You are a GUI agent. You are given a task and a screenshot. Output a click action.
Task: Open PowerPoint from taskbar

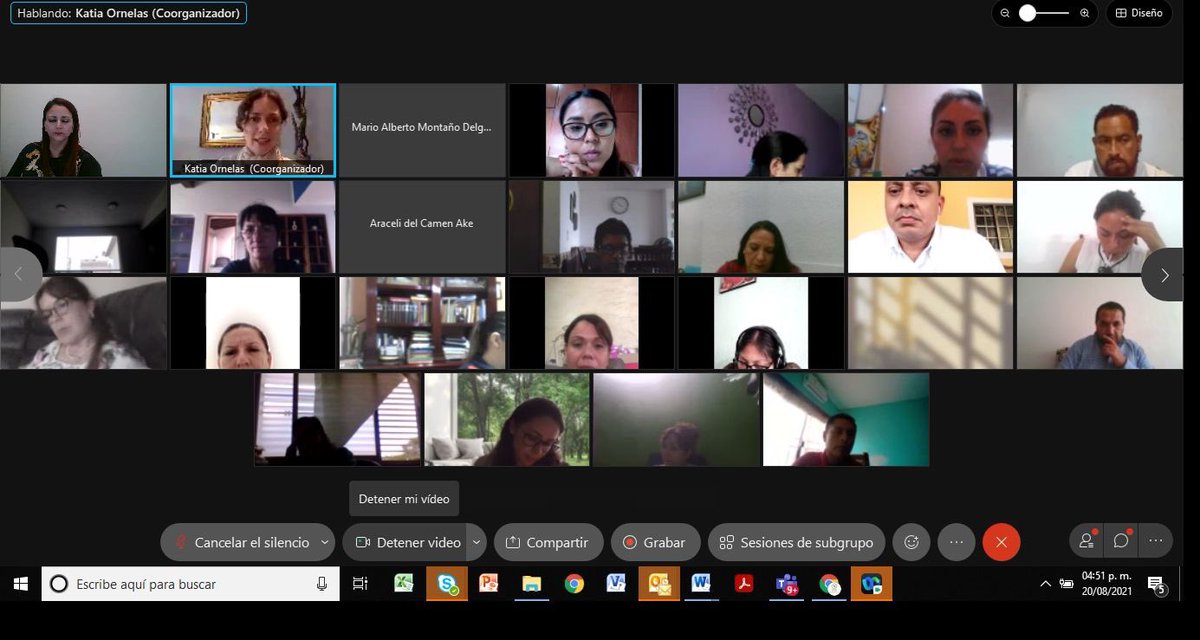[x=488, y=584]
